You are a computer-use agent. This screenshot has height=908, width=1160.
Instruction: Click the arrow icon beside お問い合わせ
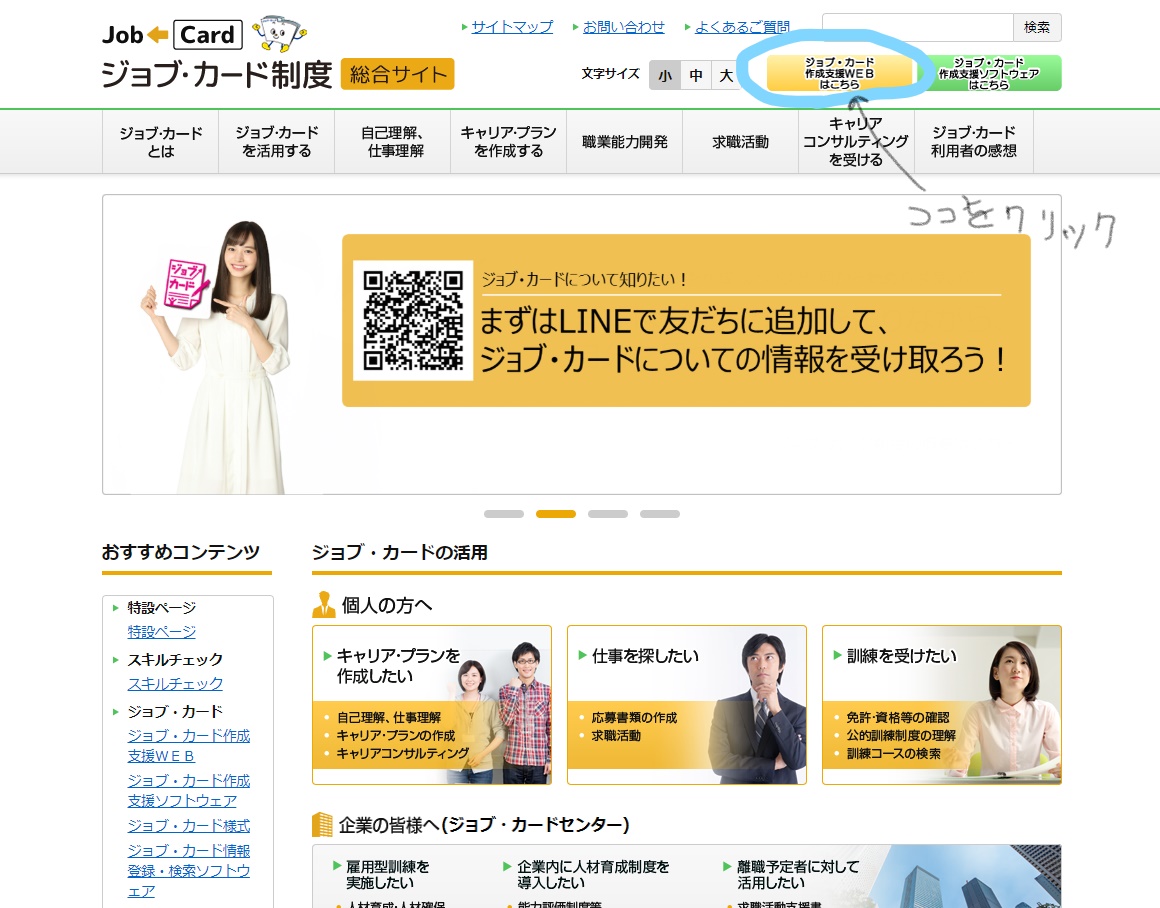pyautogui.click(x=576, y=27)
